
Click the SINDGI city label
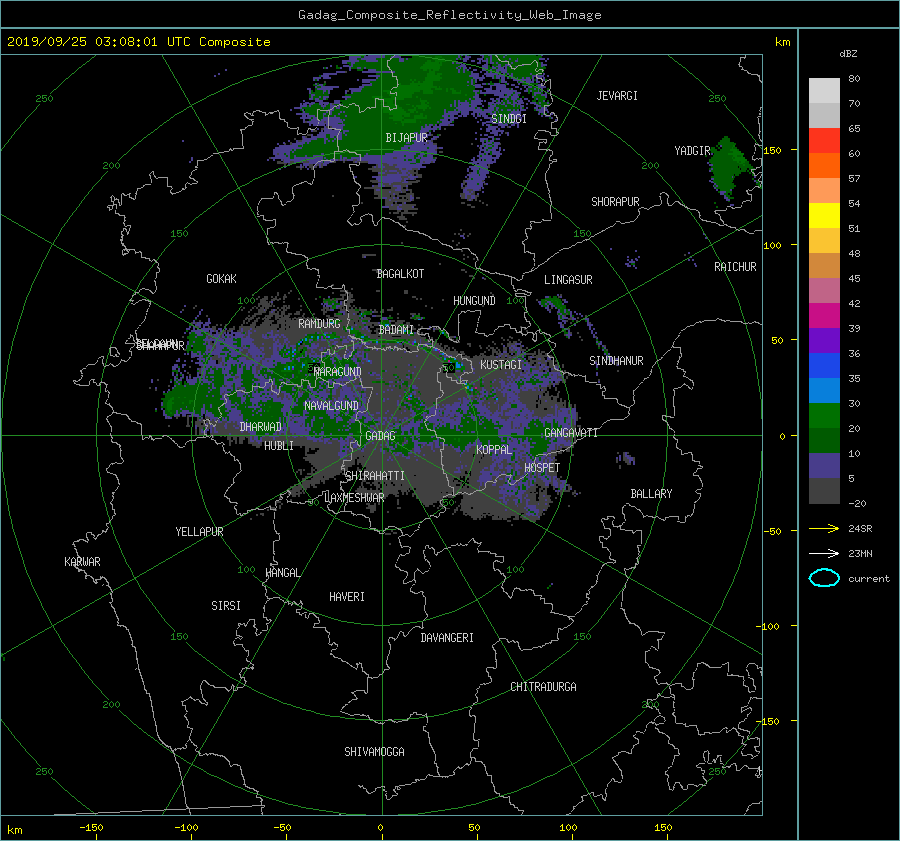509,119
